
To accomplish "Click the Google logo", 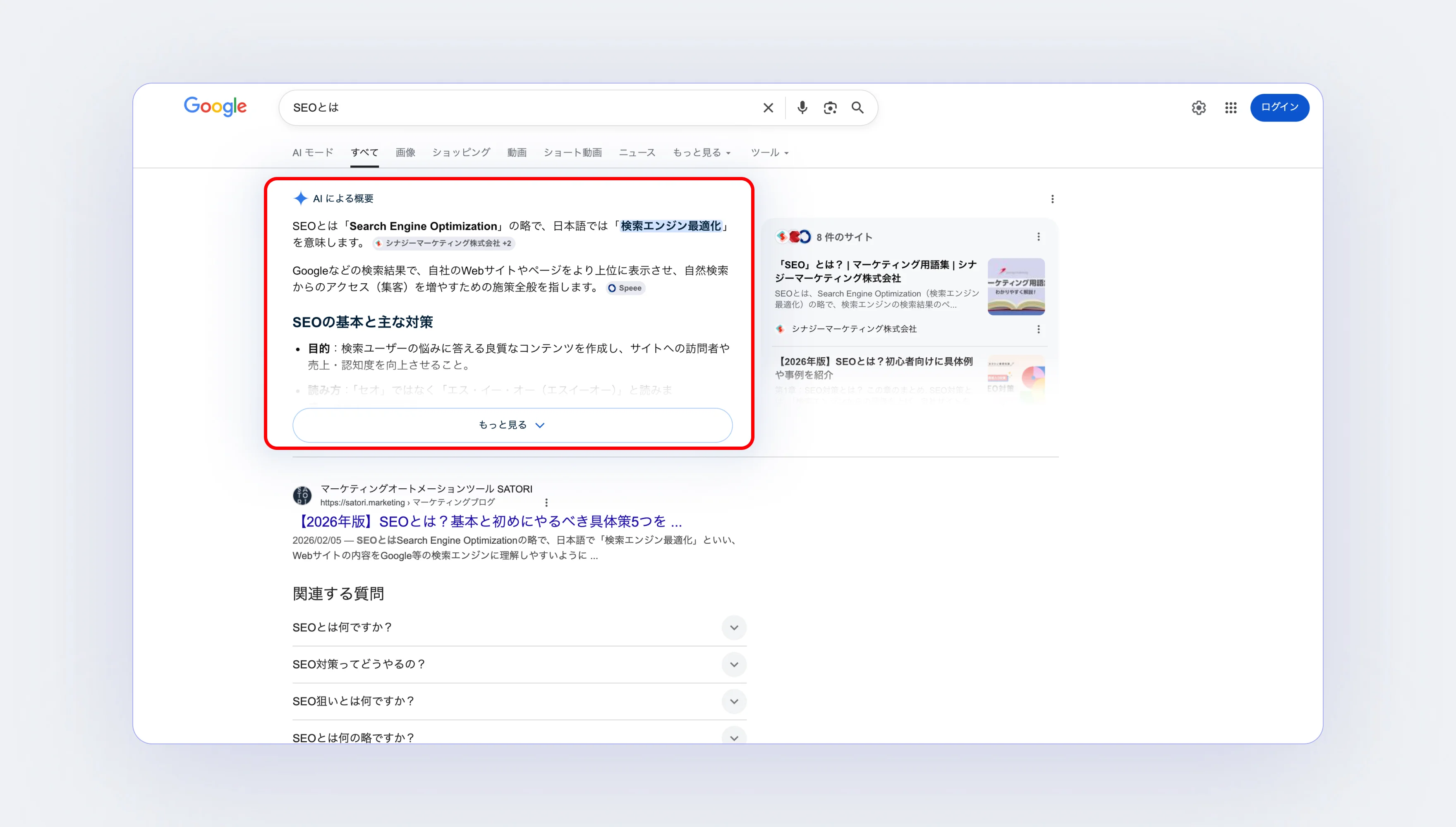I will pos(216,107).
